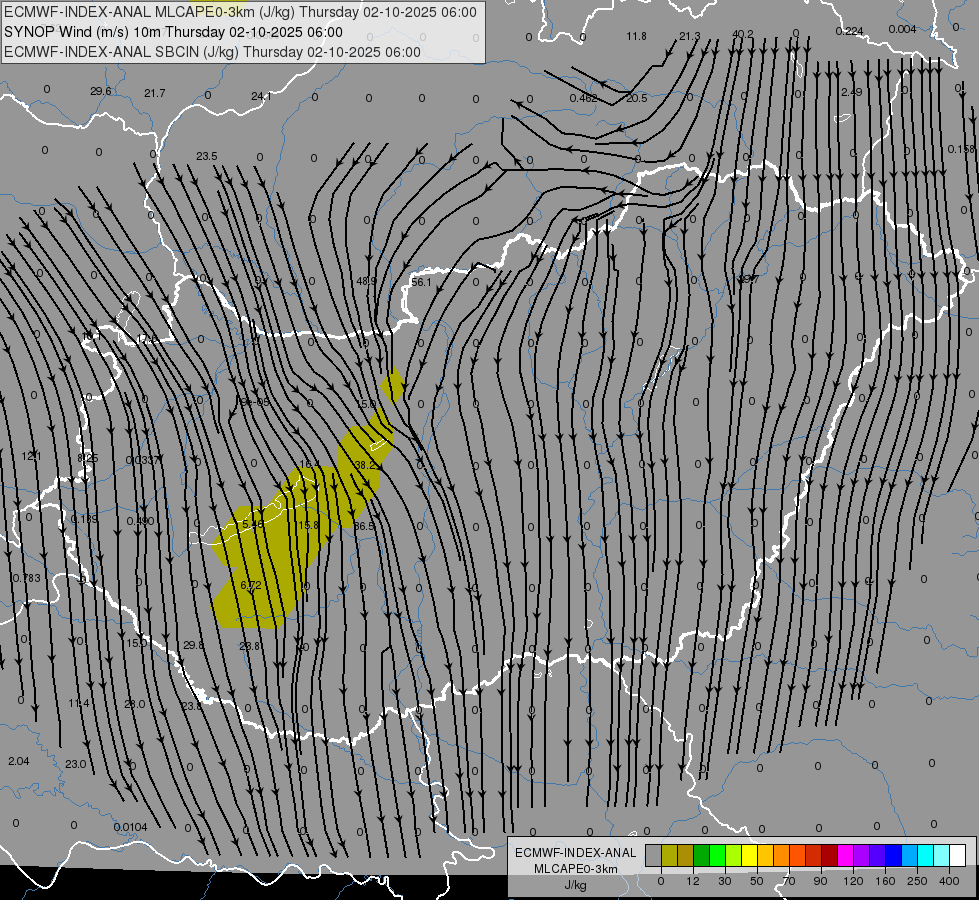Screen dimensions: 979x900
Task: Select the dark green legend swatch
Action: 701,856
